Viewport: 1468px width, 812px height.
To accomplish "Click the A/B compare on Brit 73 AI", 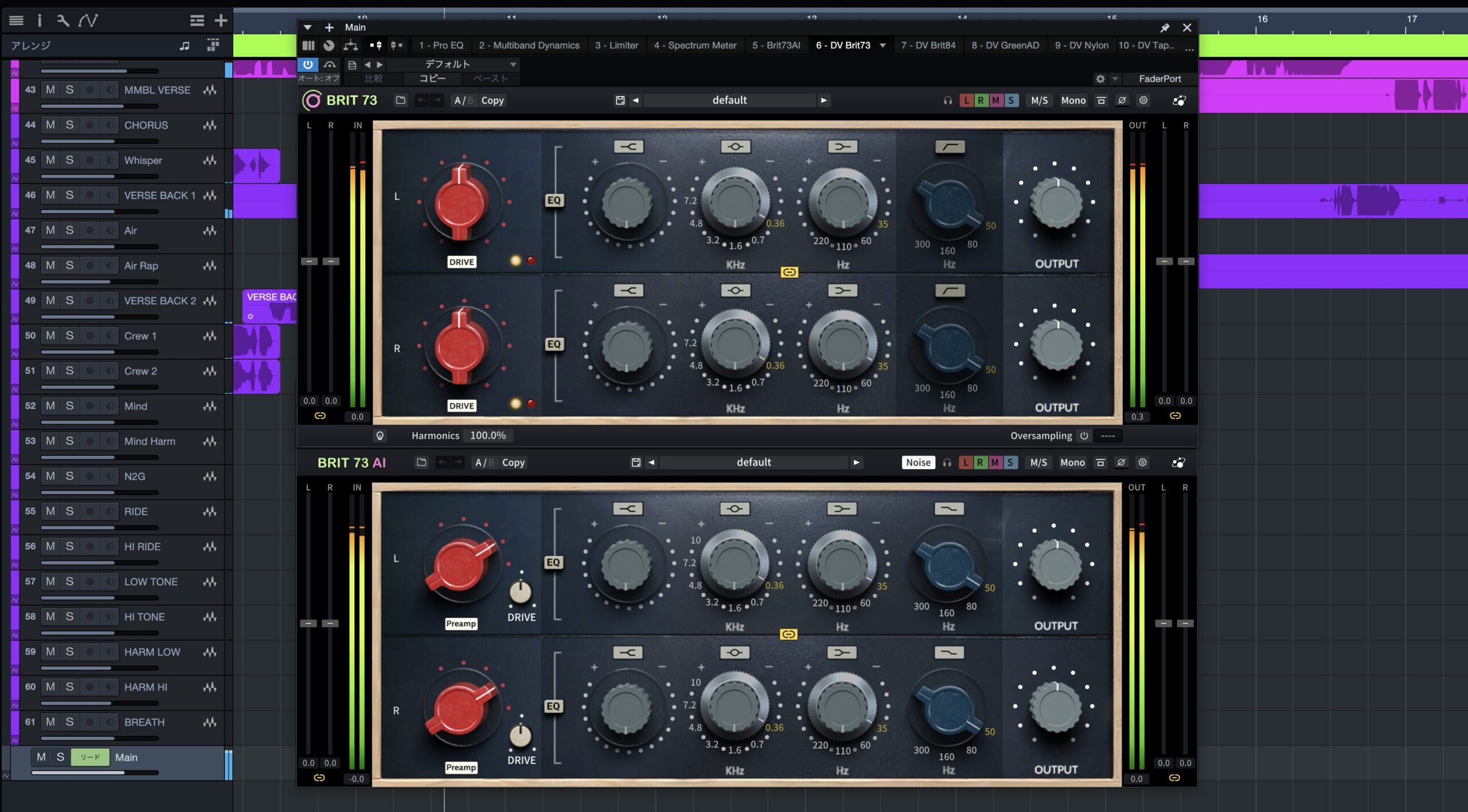I will (484, 462).
